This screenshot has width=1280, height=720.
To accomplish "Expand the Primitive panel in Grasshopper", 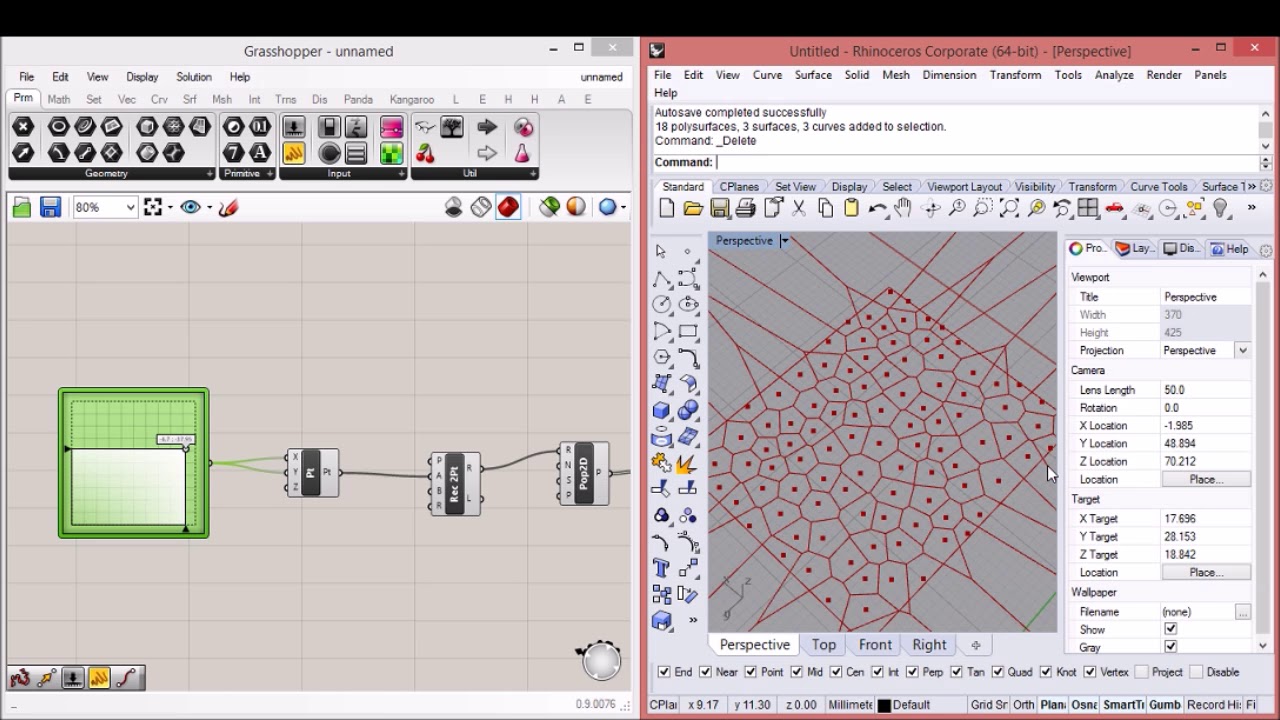I will 270,174.
